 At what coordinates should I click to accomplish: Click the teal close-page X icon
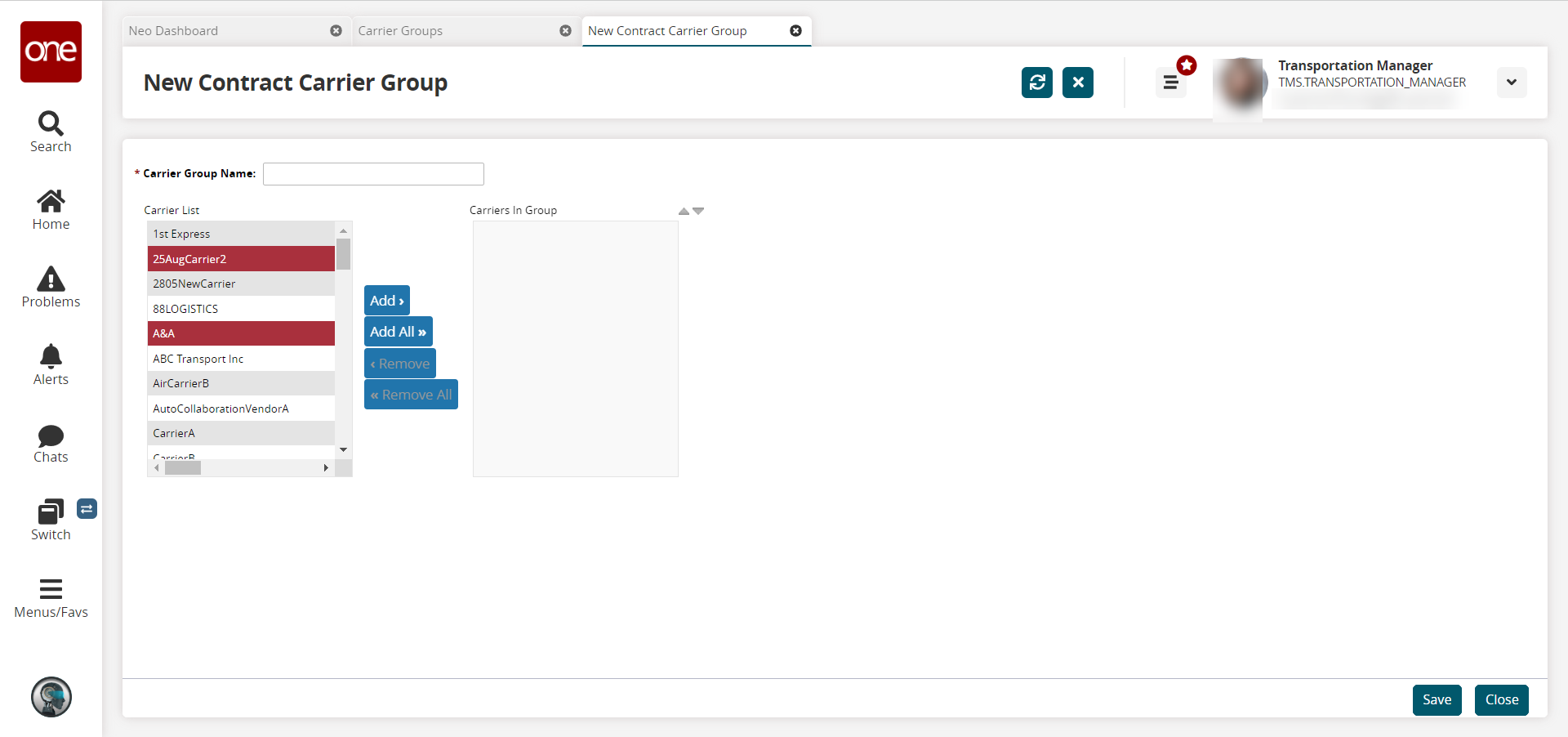pyautogui.click(x=1077, y=83)
